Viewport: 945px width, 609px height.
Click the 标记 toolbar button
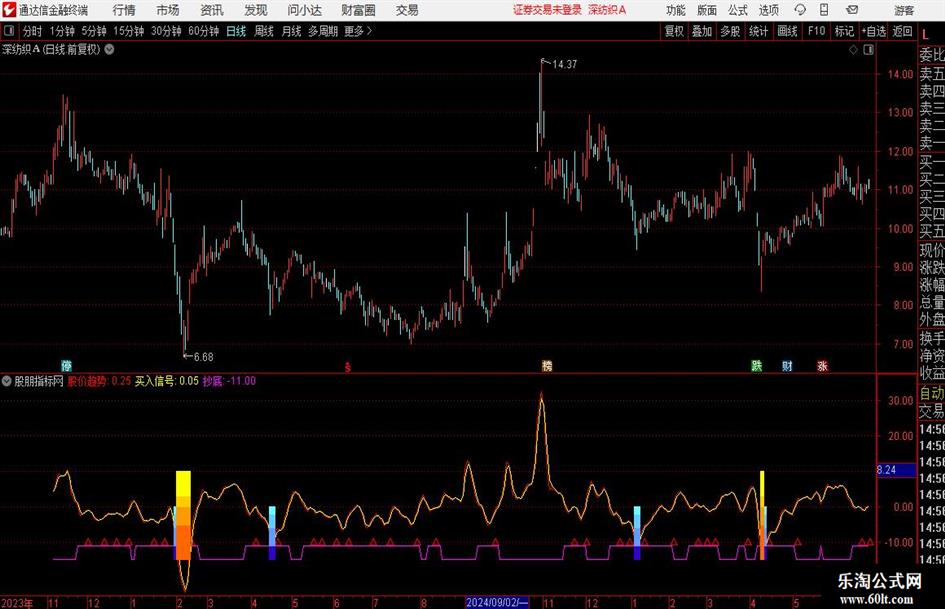844,31
